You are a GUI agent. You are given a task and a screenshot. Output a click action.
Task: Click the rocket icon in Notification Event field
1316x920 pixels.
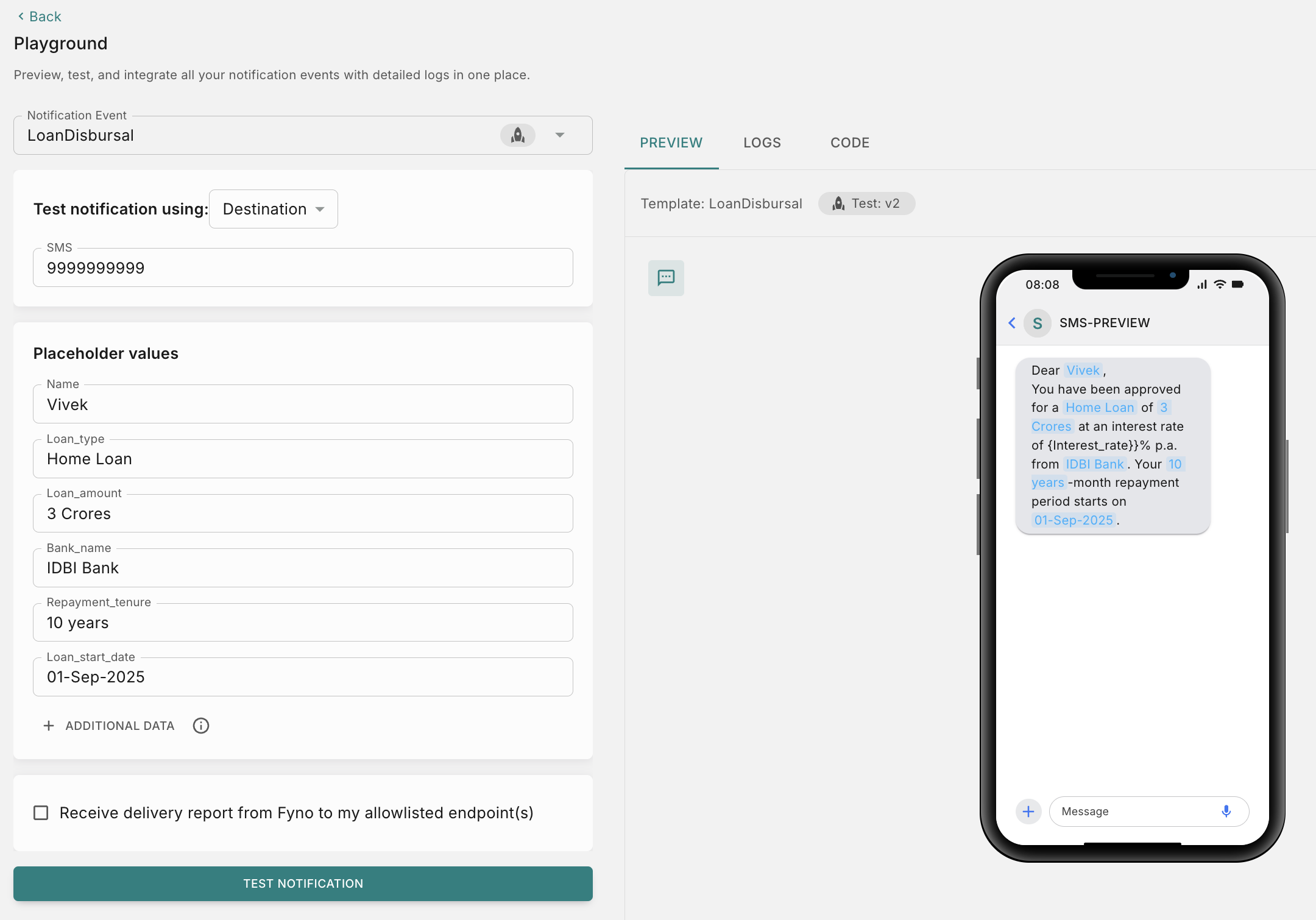click(518, 135)
